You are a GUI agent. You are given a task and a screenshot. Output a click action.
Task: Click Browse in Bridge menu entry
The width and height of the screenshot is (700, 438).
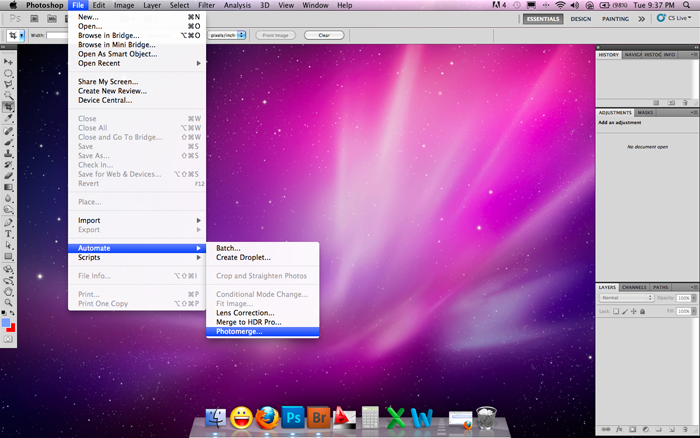[x=110, y=36]
